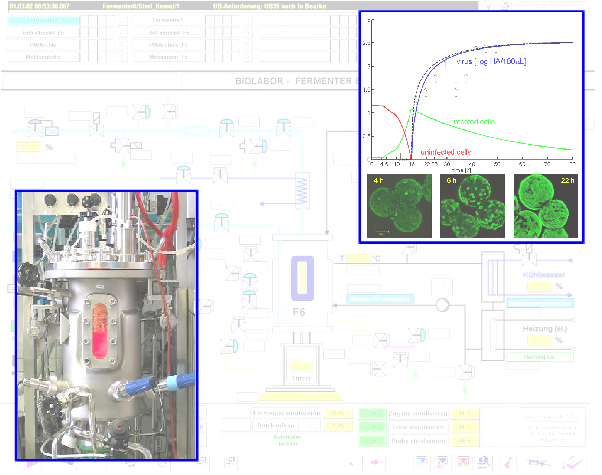This screenshot has height=475, width=602.
Task: Select the F6 fermenter vessel symbol
Action: [303, 283]
